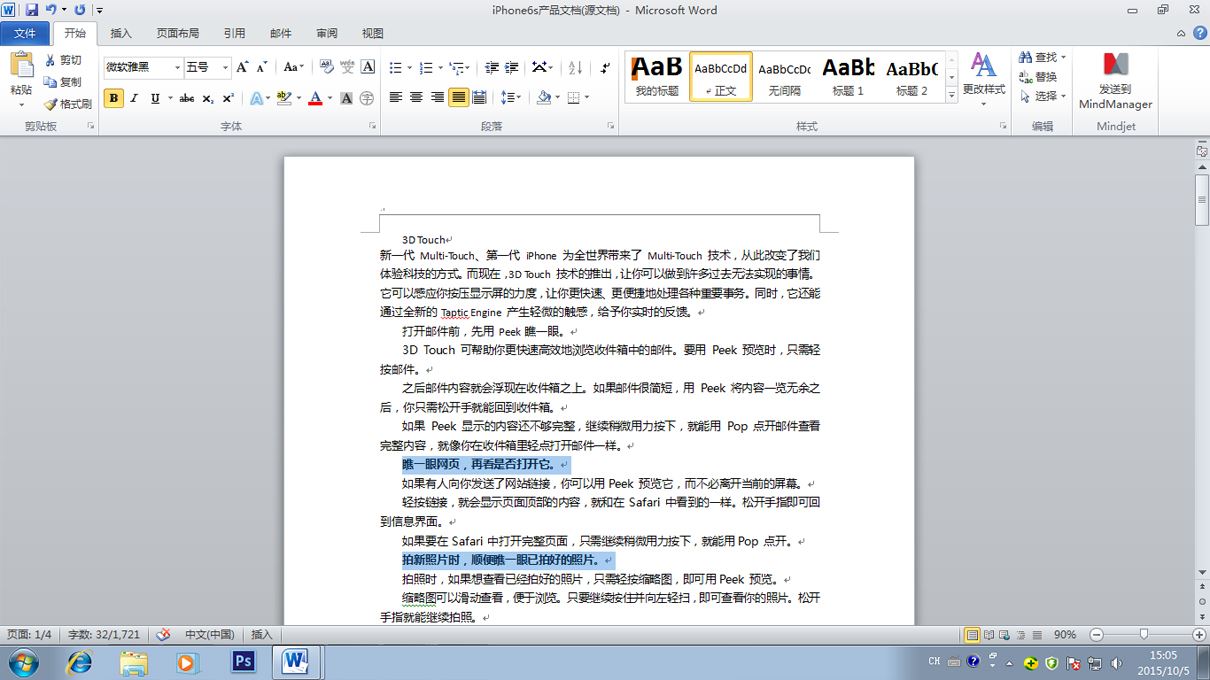This screenshot has height=680, width=1210.
Task: Open Internet Explorer from the taskbar
Action: coord(79,662)
